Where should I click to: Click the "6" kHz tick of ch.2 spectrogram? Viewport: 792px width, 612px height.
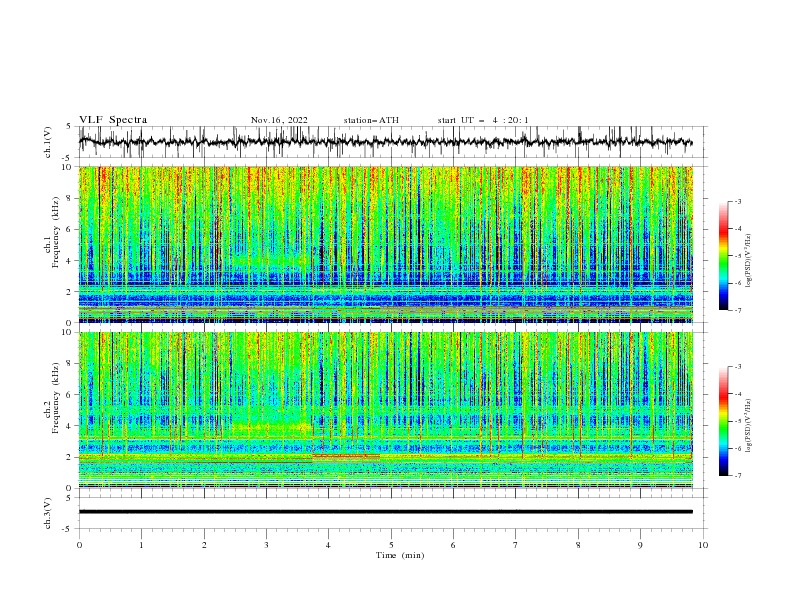(70, 395)
